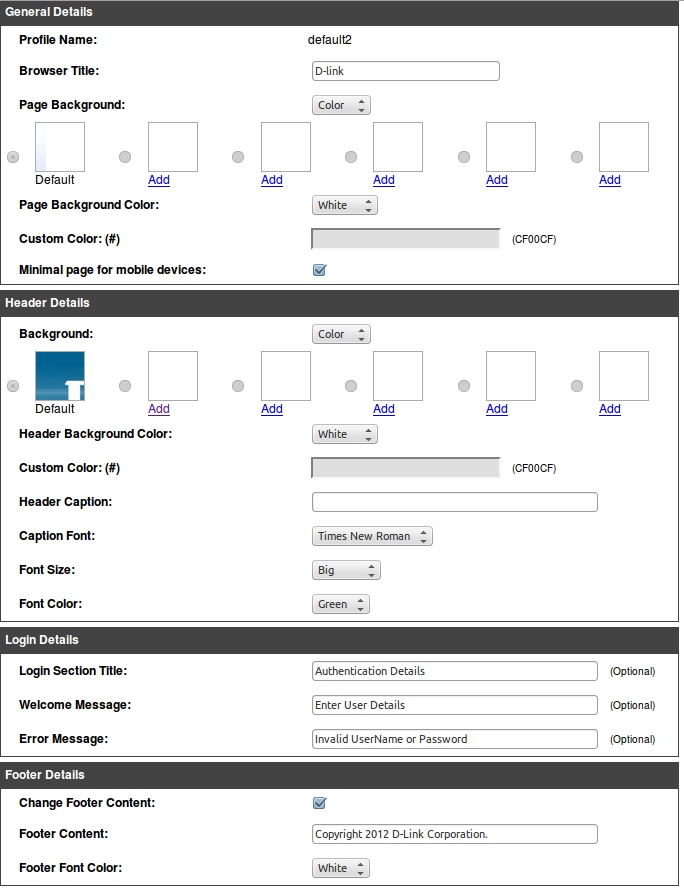684x888 pixels.
Task: Click the Default header background thumbnail
Action: (x=60, y=376)
